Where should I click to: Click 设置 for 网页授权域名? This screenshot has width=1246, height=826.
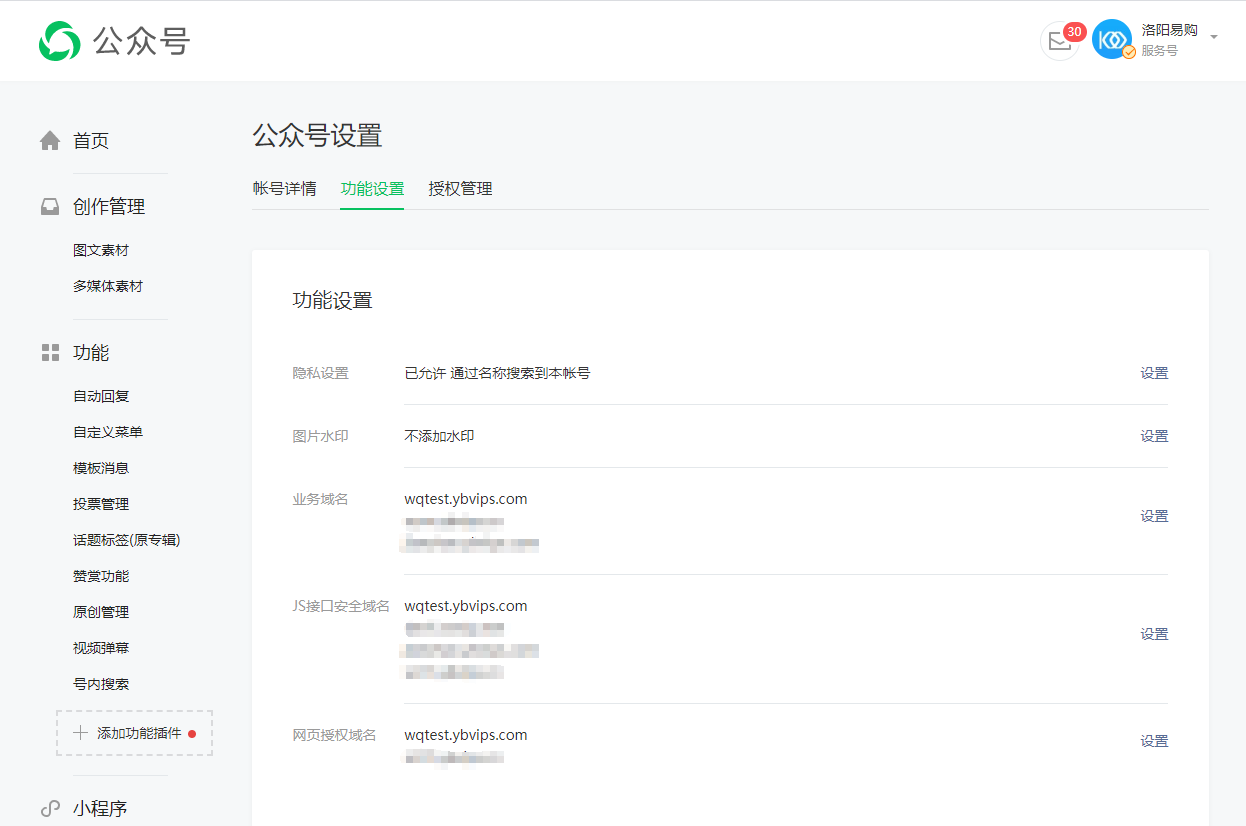tap(1154, 741)
